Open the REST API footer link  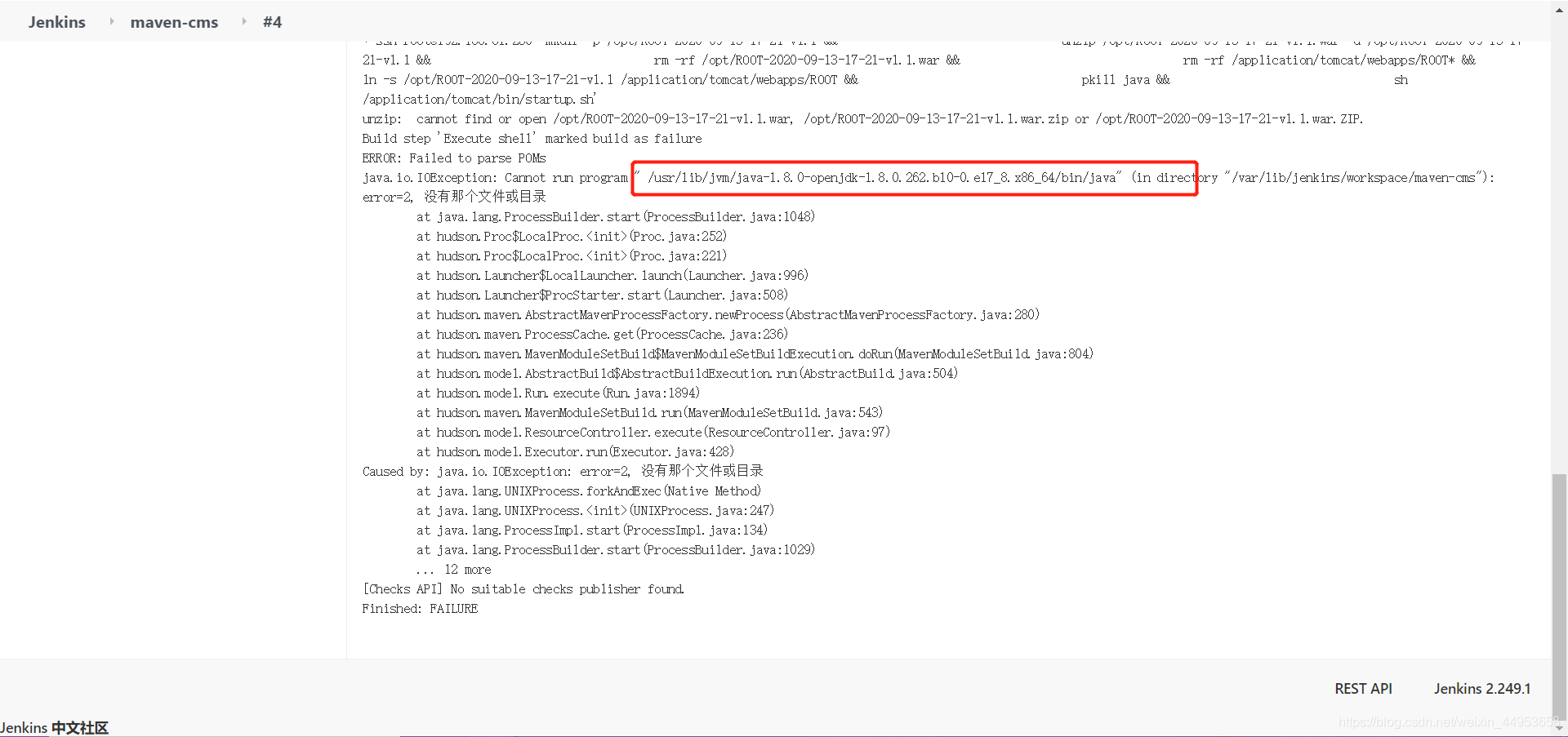(x=1363, y=689)
